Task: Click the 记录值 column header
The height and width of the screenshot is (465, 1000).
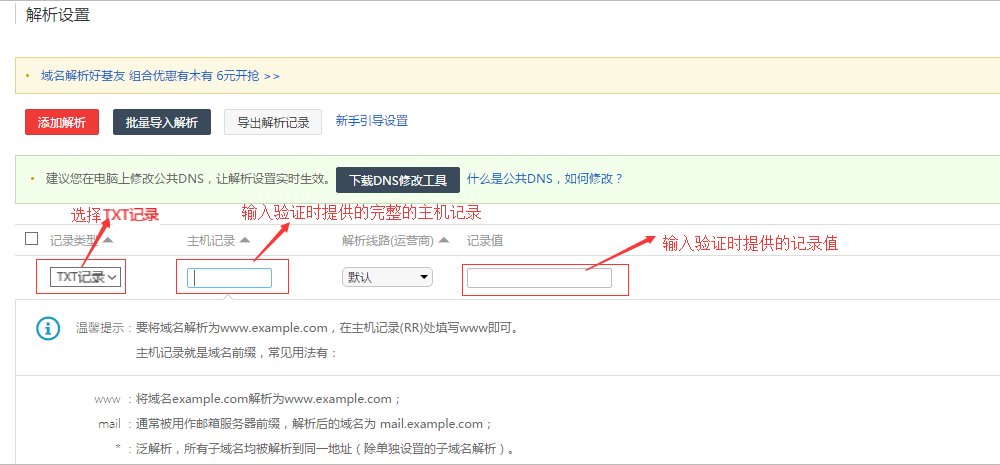Action: (485, 241)
